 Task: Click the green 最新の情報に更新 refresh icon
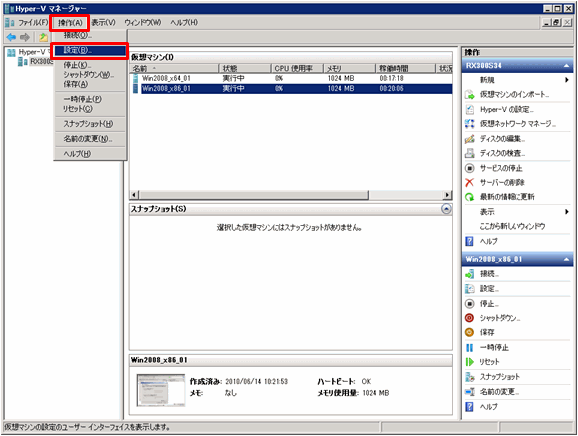click(469, 197)
